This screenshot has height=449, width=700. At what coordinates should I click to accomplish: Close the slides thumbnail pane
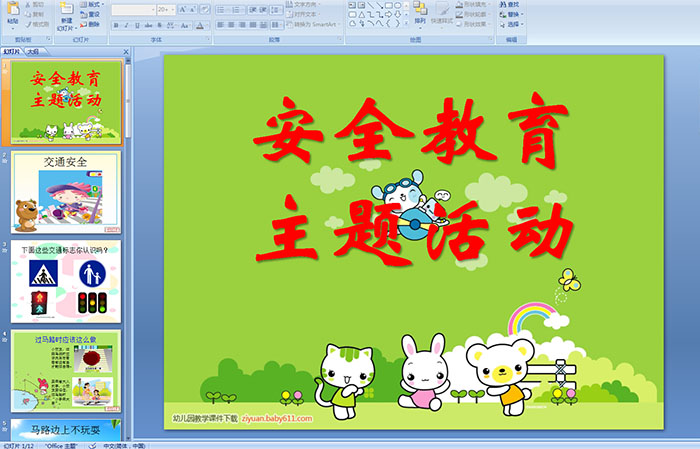126,52
